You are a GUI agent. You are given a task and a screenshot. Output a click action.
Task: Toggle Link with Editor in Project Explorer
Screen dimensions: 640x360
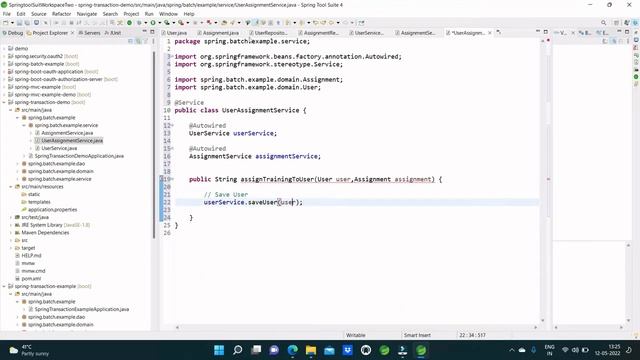pyautogui.click(x=138, y=41)
